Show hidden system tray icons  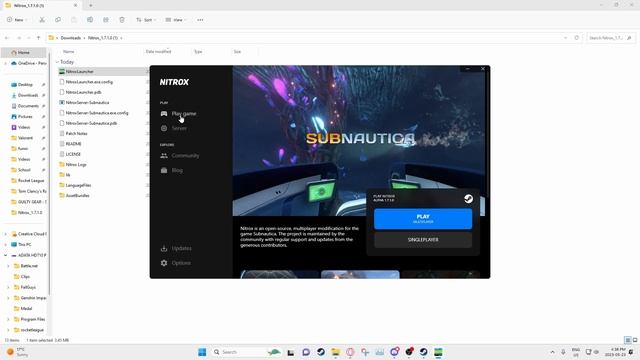[x=552, y=352]
